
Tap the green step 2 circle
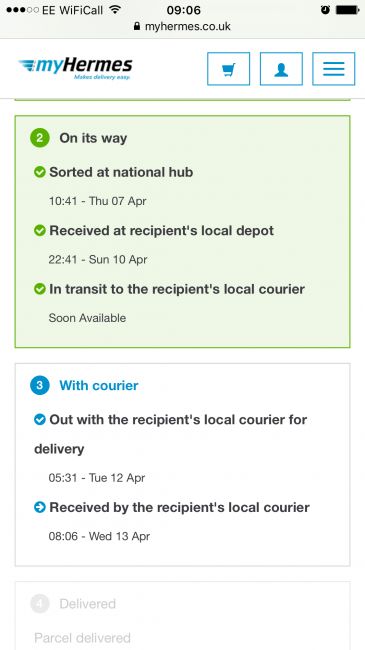click(40, 138)
